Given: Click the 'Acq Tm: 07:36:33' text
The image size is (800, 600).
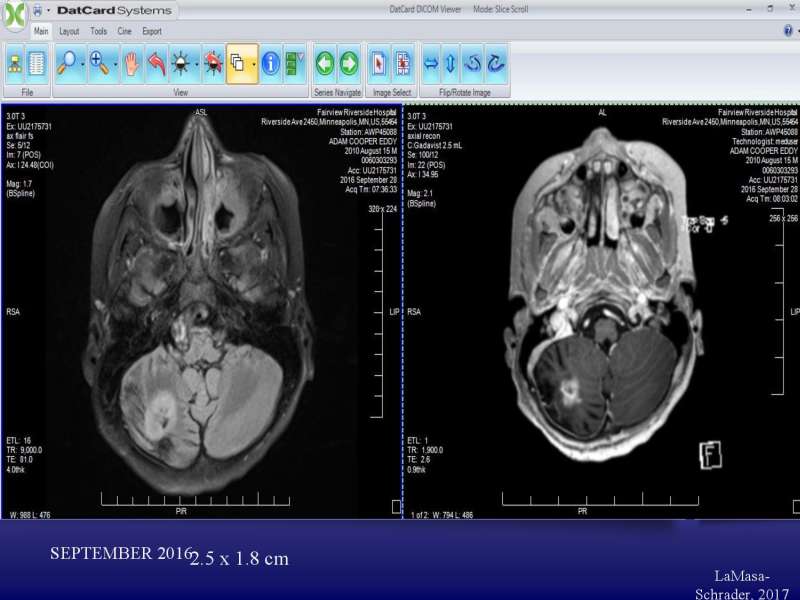Looking at the screenshot, I should (x=371, y=189).
